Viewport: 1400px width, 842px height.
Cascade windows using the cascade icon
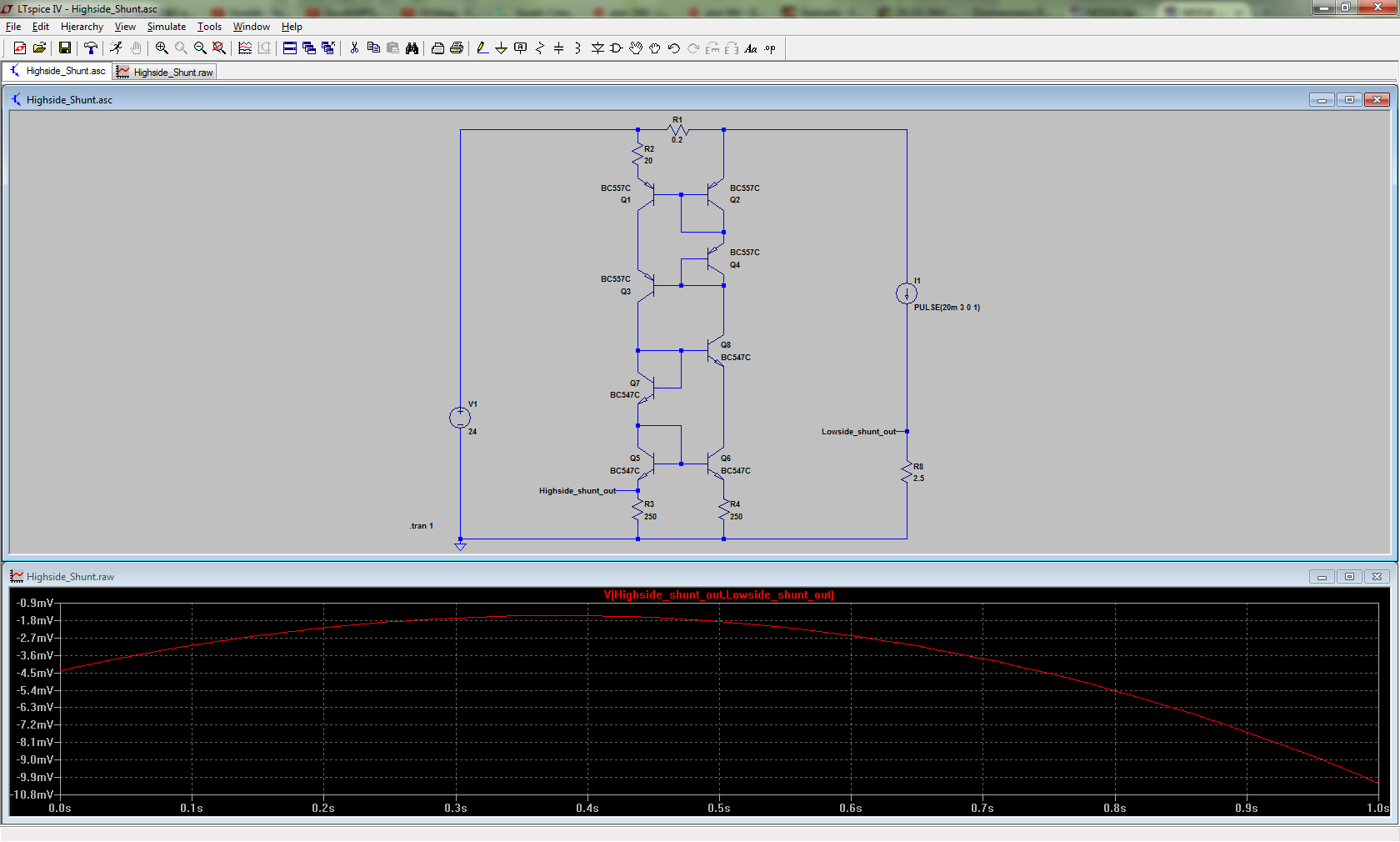(x=309, y=48)
